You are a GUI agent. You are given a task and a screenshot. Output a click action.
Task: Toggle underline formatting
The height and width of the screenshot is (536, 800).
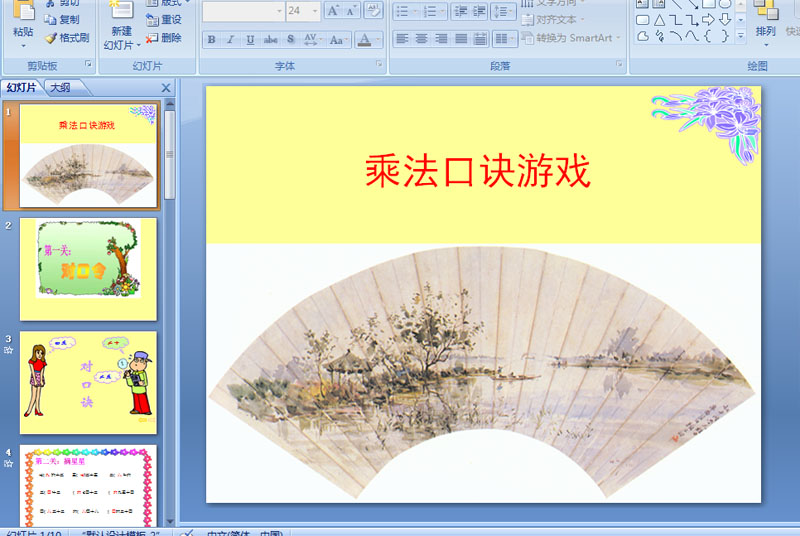coord(250,39)
